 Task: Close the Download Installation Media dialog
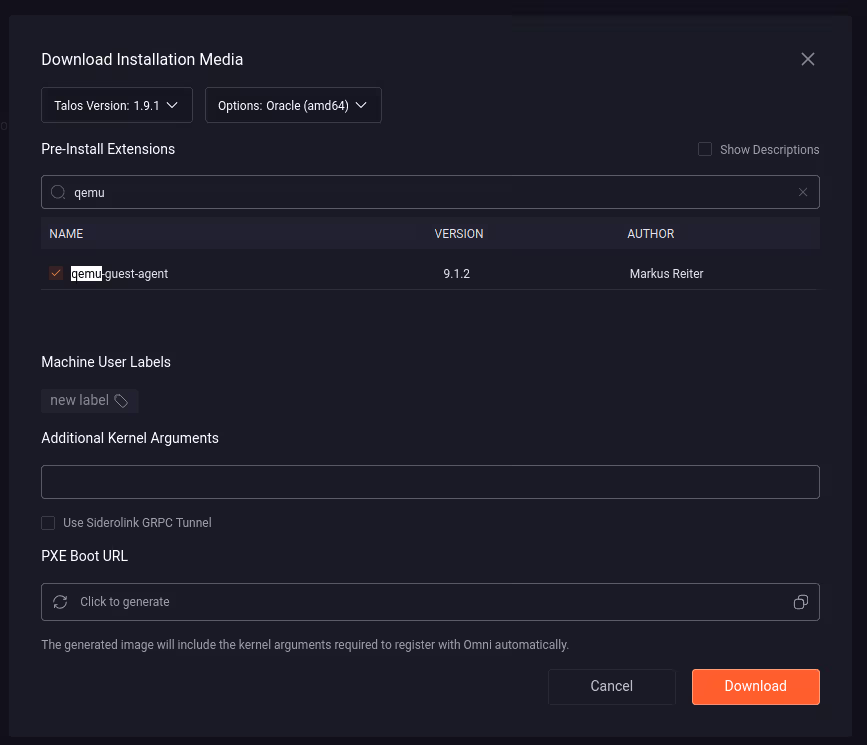pyautogui.click(x=808, y=59)
